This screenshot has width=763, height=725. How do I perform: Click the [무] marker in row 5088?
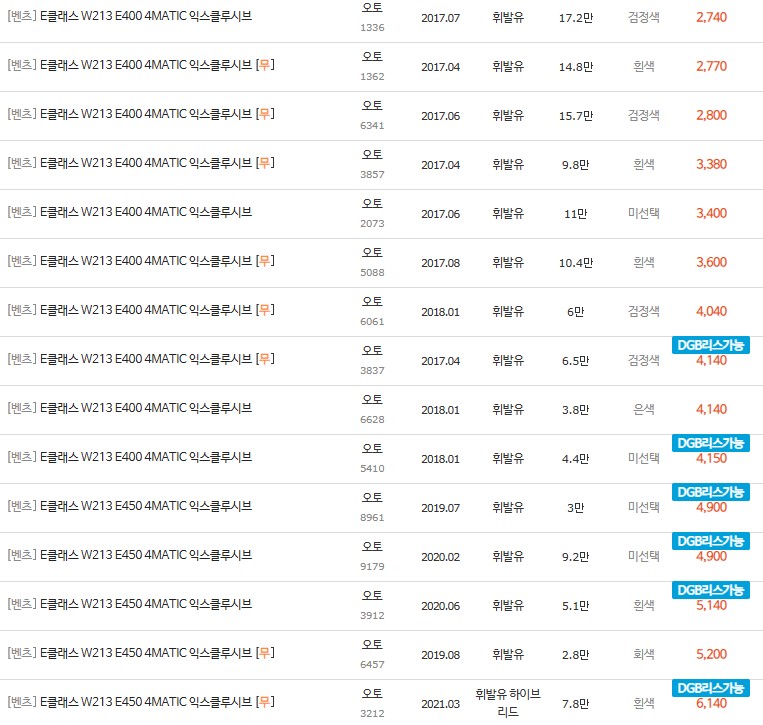point(265,261)
